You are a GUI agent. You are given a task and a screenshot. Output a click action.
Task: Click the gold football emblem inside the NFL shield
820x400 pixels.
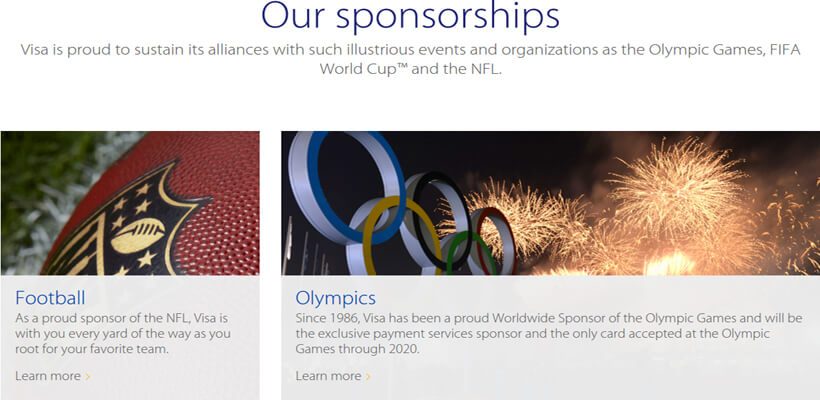pos(138,236)
